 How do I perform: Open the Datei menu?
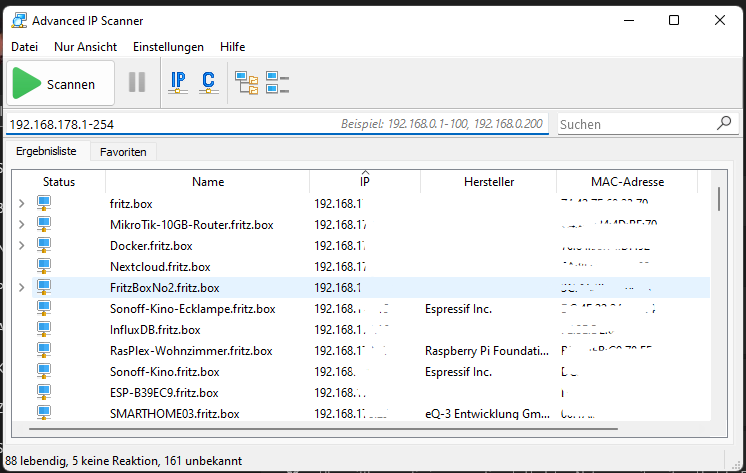pyautogui.click(x=24, y=47)
